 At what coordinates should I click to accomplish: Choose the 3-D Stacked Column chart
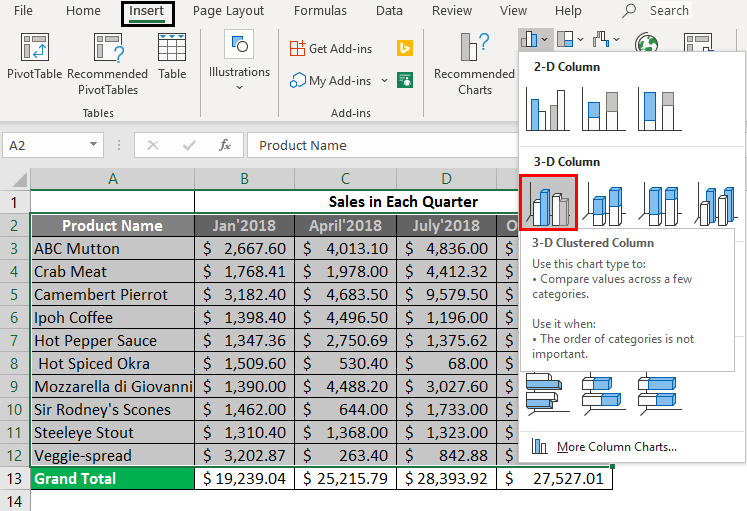coord(606,205)
